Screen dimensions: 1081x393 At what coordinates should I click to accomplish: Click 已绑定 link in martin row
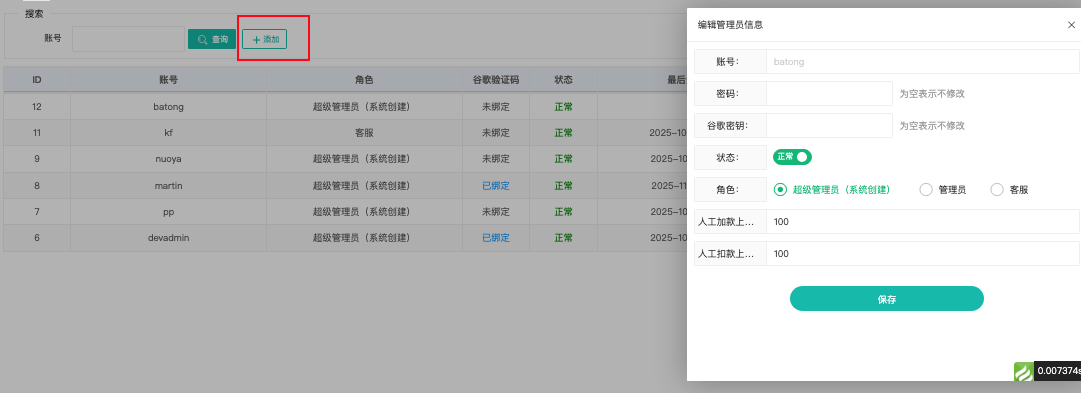point(496,185)
